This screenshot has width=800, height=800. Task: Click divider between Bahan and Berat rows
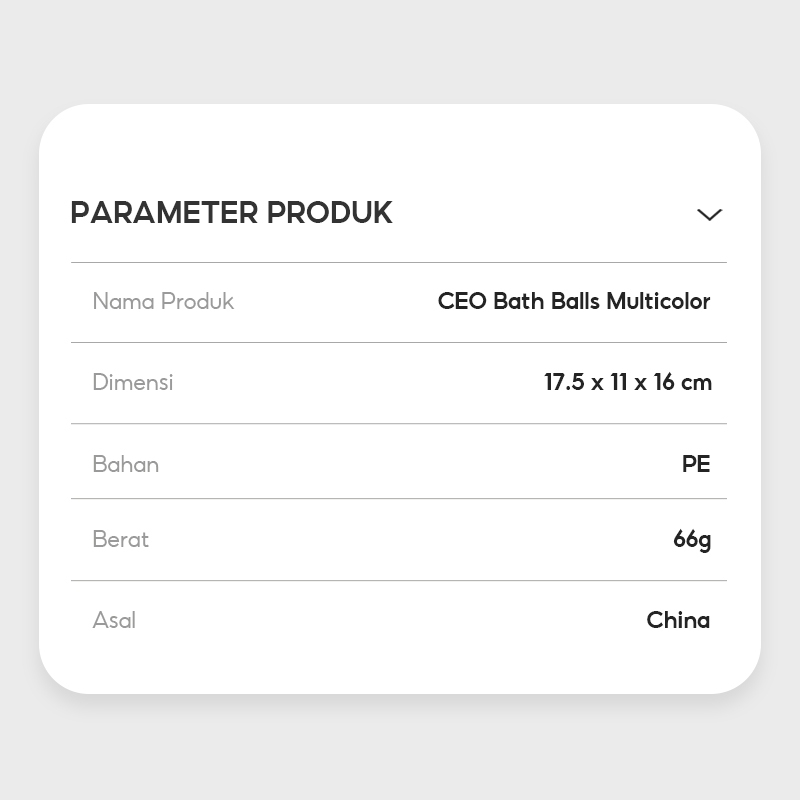398,498
